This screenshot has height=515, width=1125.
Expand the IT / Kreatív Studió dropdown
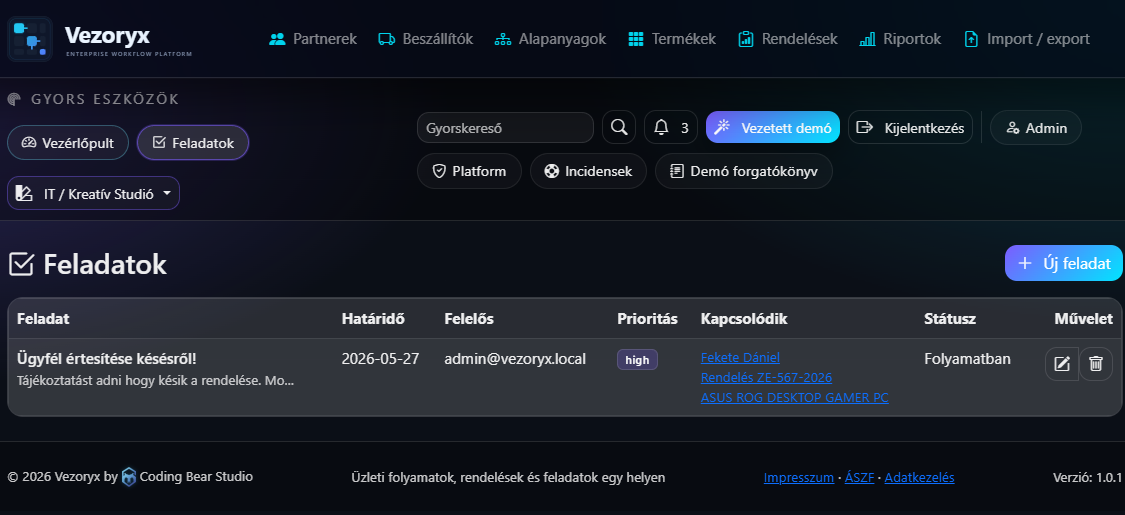93,194
